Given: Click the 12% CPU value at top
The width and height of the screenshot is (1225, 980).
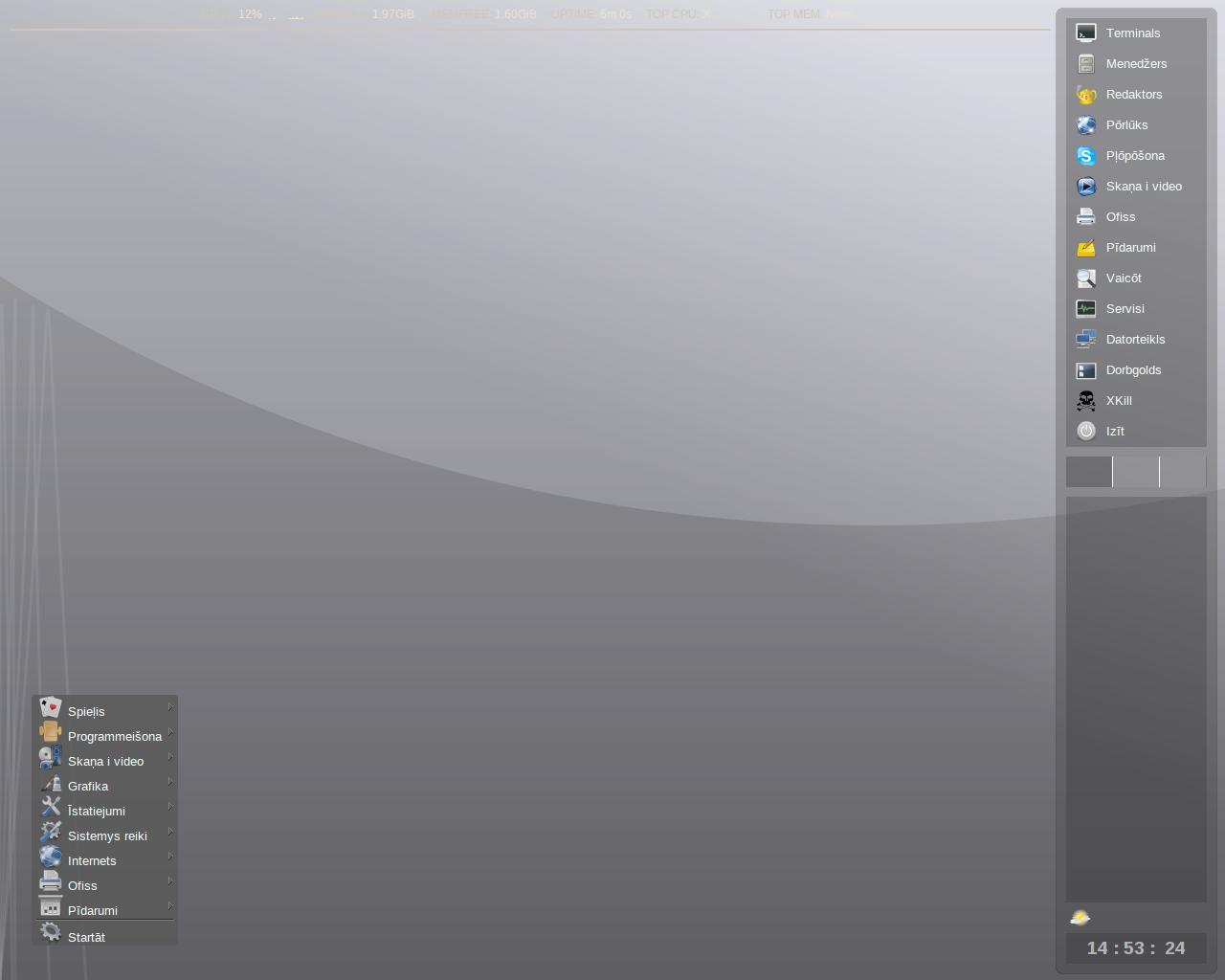Looking at the screenshot, I should click(250, 14).
